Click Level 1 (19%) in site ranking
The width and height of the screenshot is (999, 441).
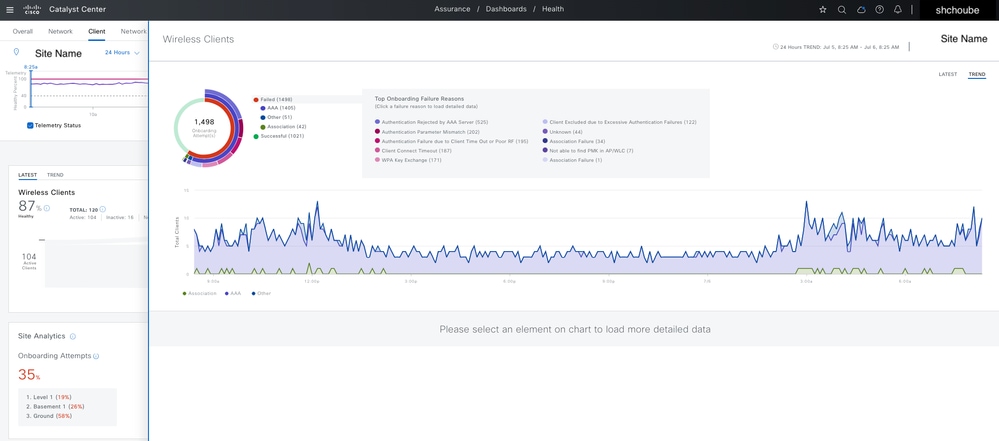coord(48,397)
